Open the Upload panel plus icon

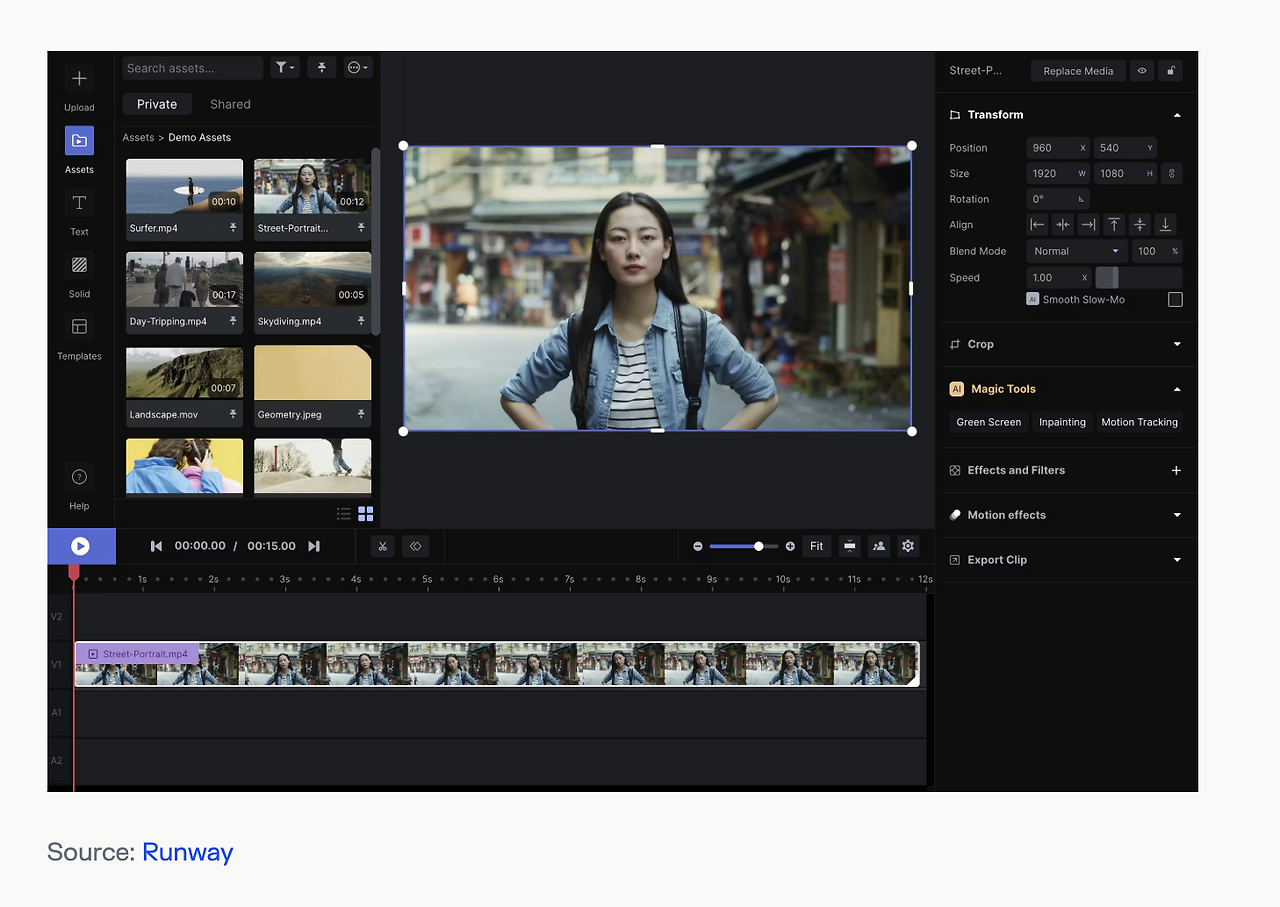(x=79, y=79)
